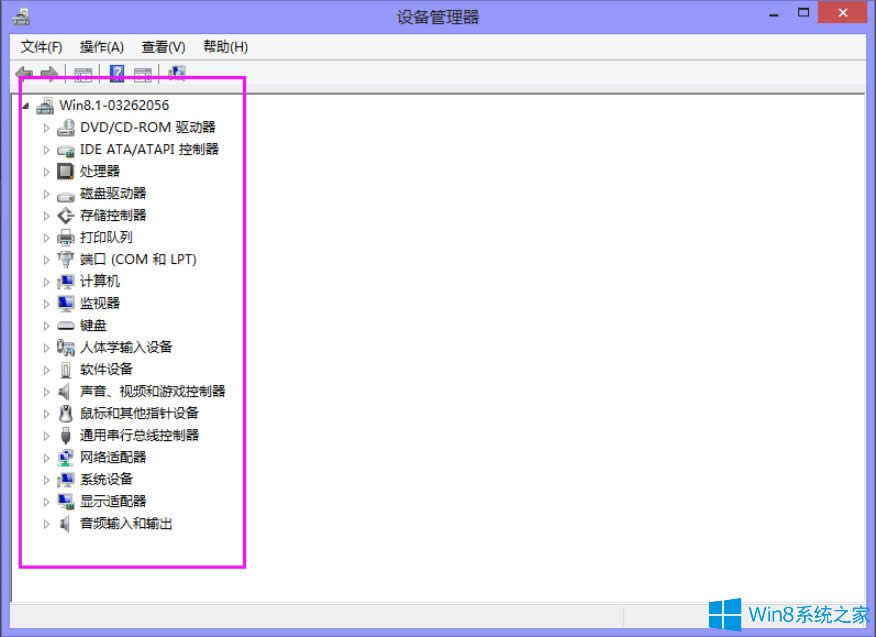
Task: Open the 查看(V) menu
Action: 162,46
